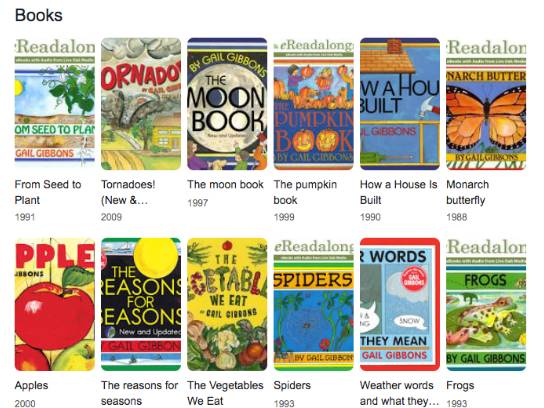The width and height of the screenshot is (544, 408).
Task: Open the Apples book cover
Action: [x=55, y=304]
